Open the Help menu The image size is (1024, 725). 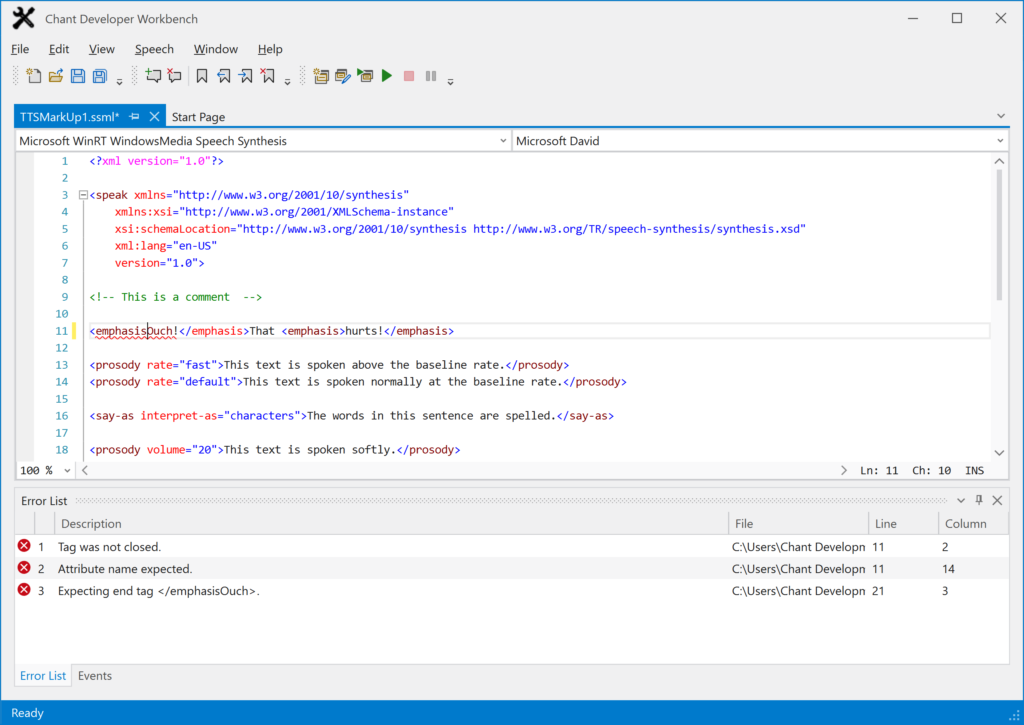coord(270,49)
